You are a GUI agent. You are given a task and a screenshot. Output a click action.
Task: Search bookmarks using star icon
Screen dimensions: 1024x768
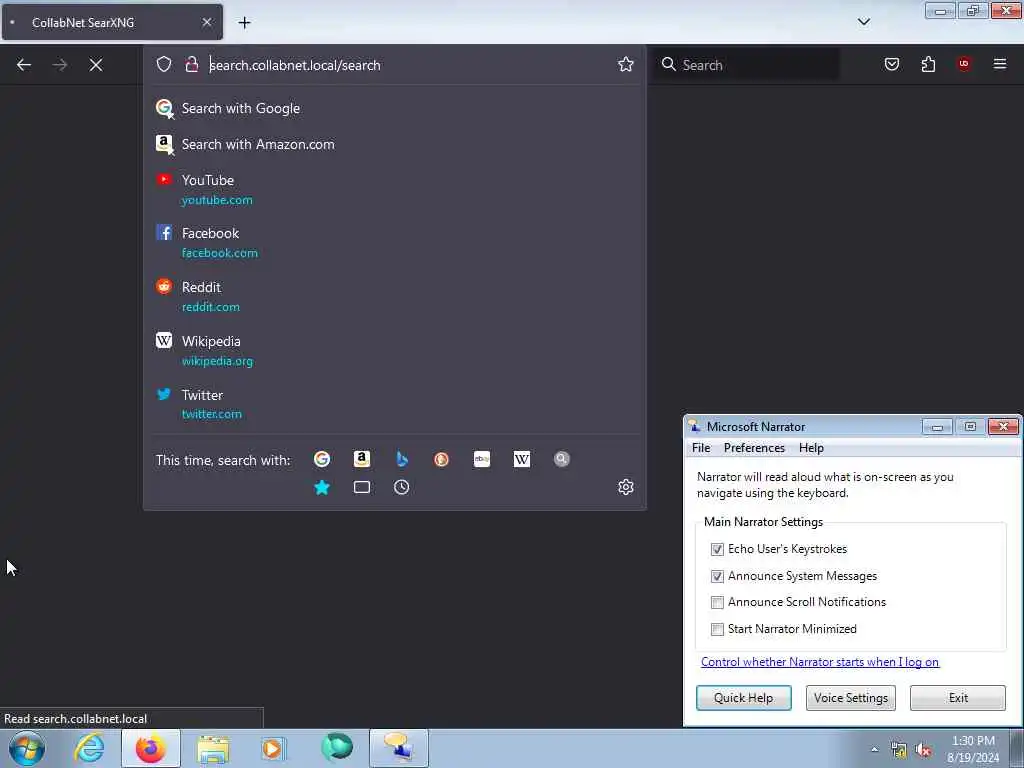(x=322, y=487)
